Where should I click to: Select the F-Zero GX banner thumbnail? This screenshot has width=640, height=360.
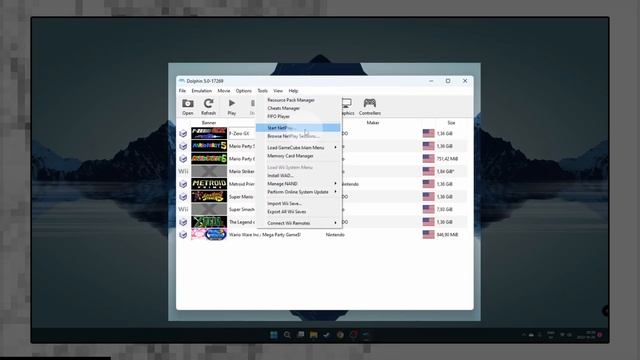(209, 133)
